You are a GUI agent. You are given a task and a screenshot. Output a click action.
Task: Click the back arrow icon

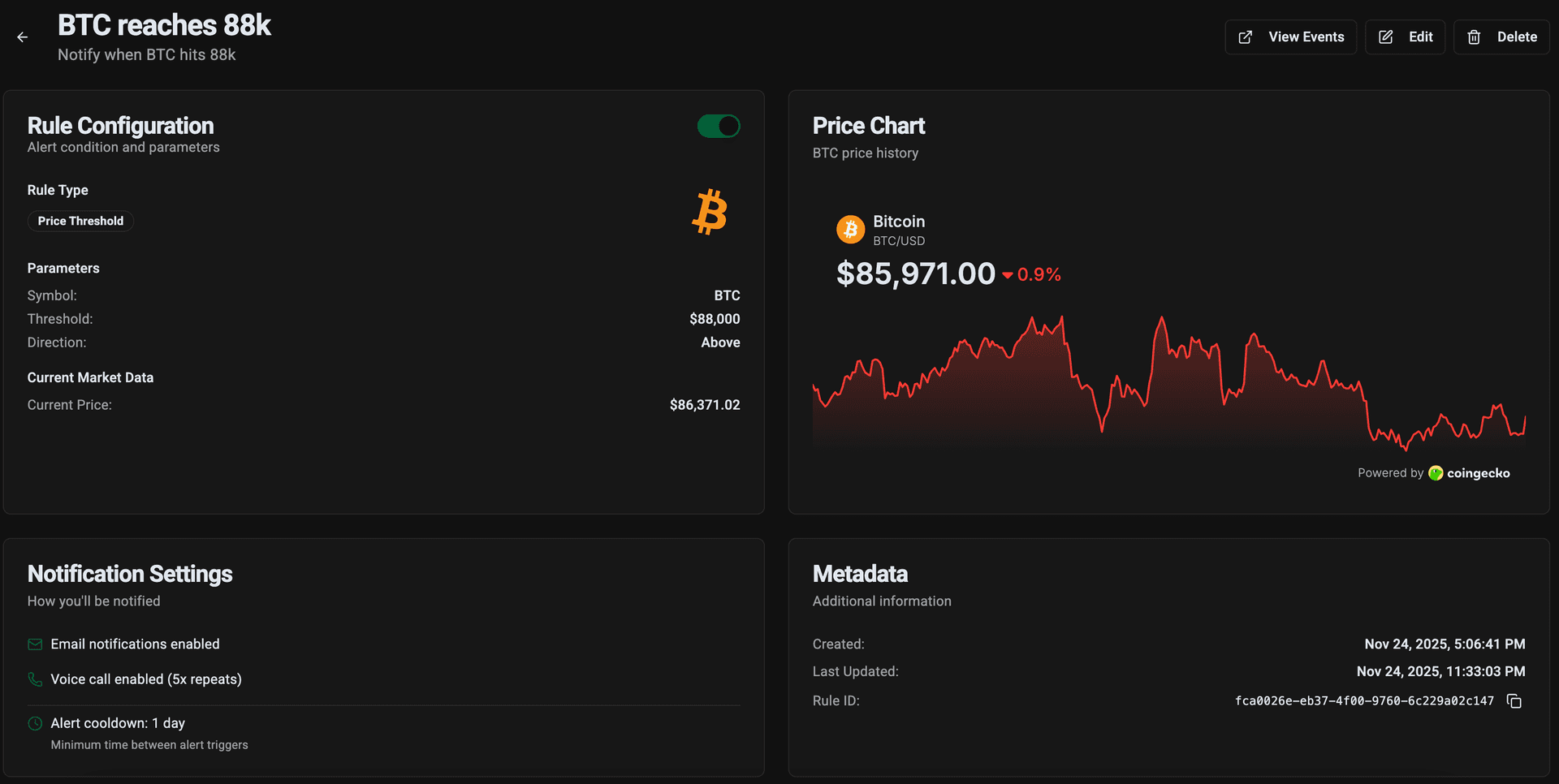[x=23, y=37]
